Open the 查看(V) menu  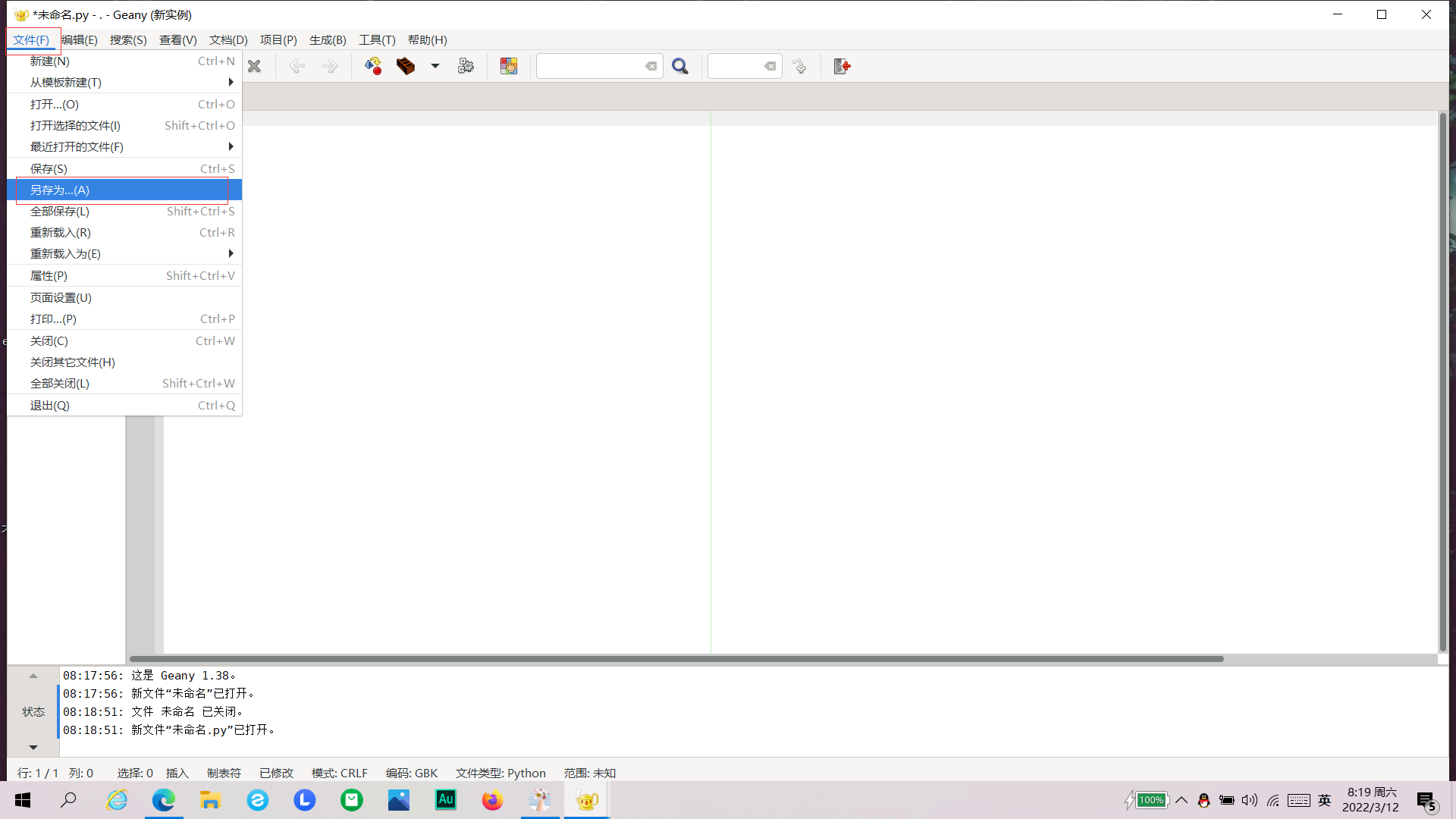point(178,39)
